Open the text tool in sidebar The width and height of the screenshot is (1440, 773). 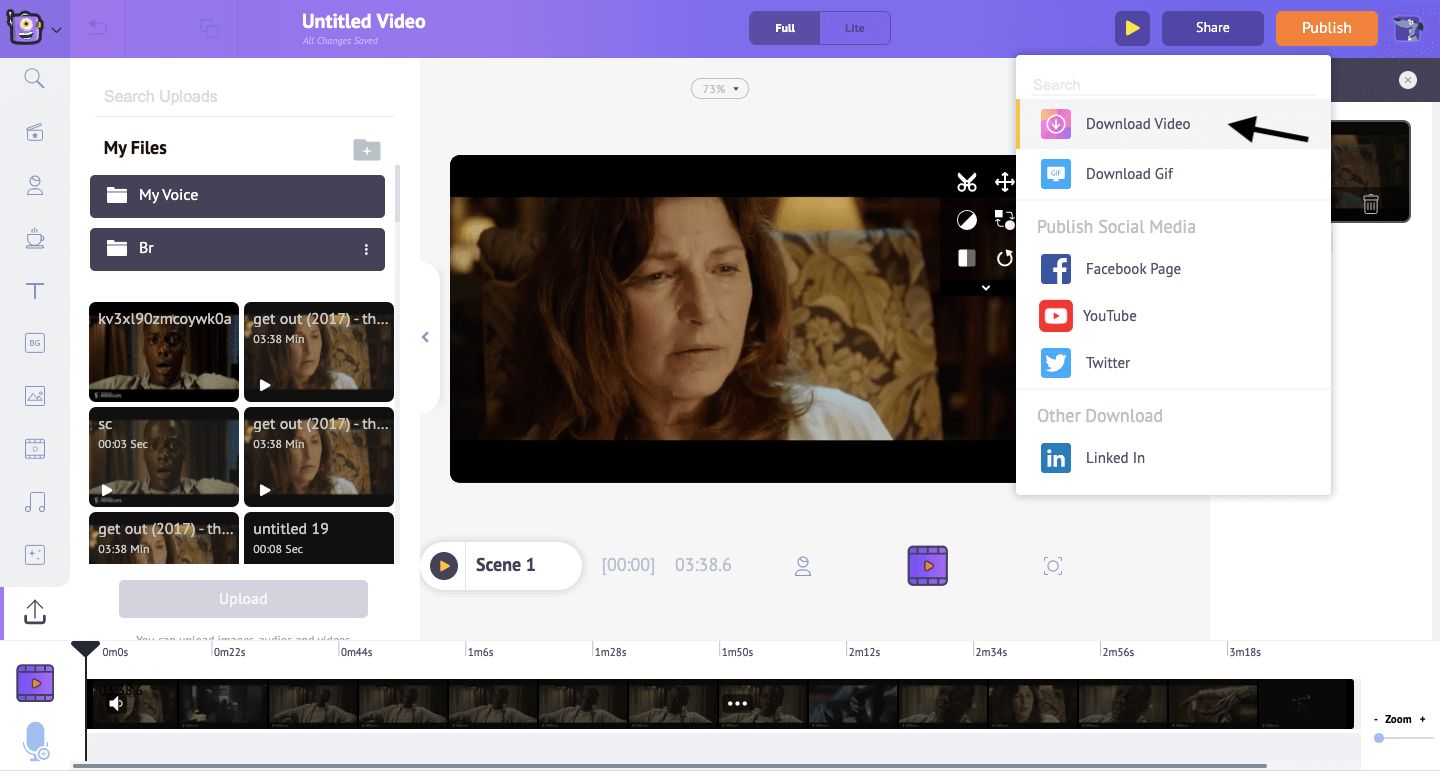35,291
